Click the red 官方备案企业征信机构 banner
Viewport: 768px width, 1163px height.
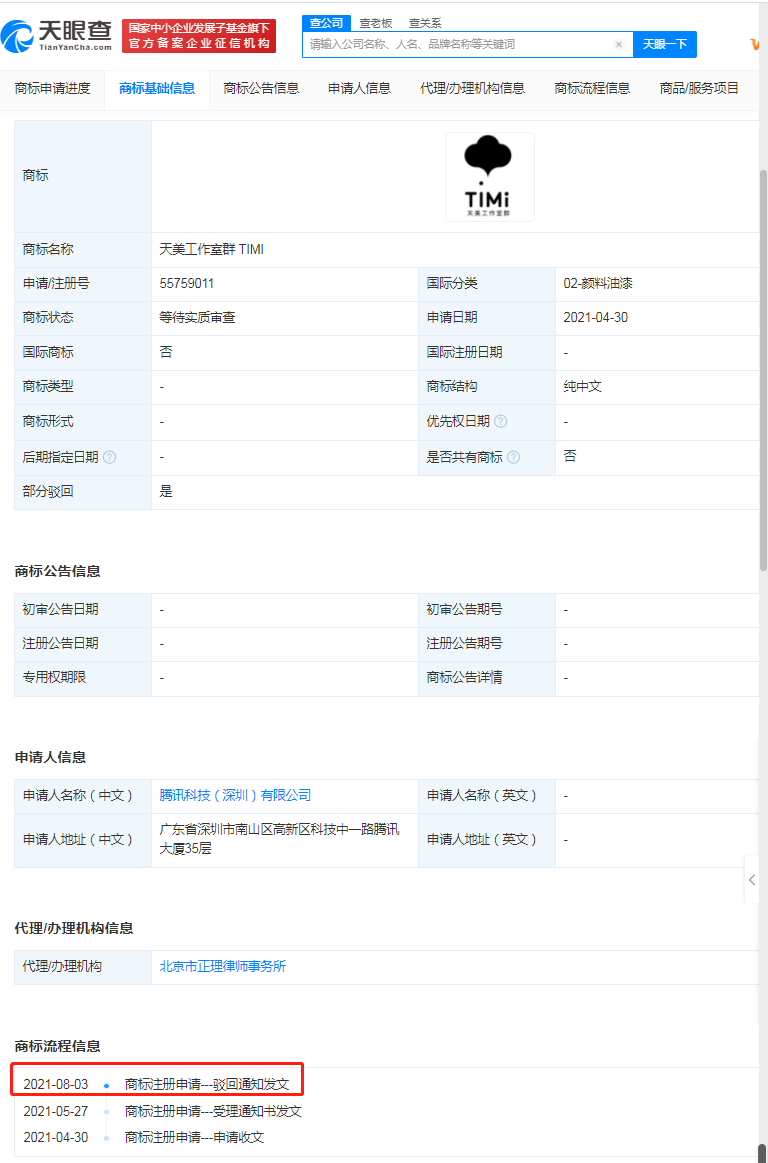[199, 36]
